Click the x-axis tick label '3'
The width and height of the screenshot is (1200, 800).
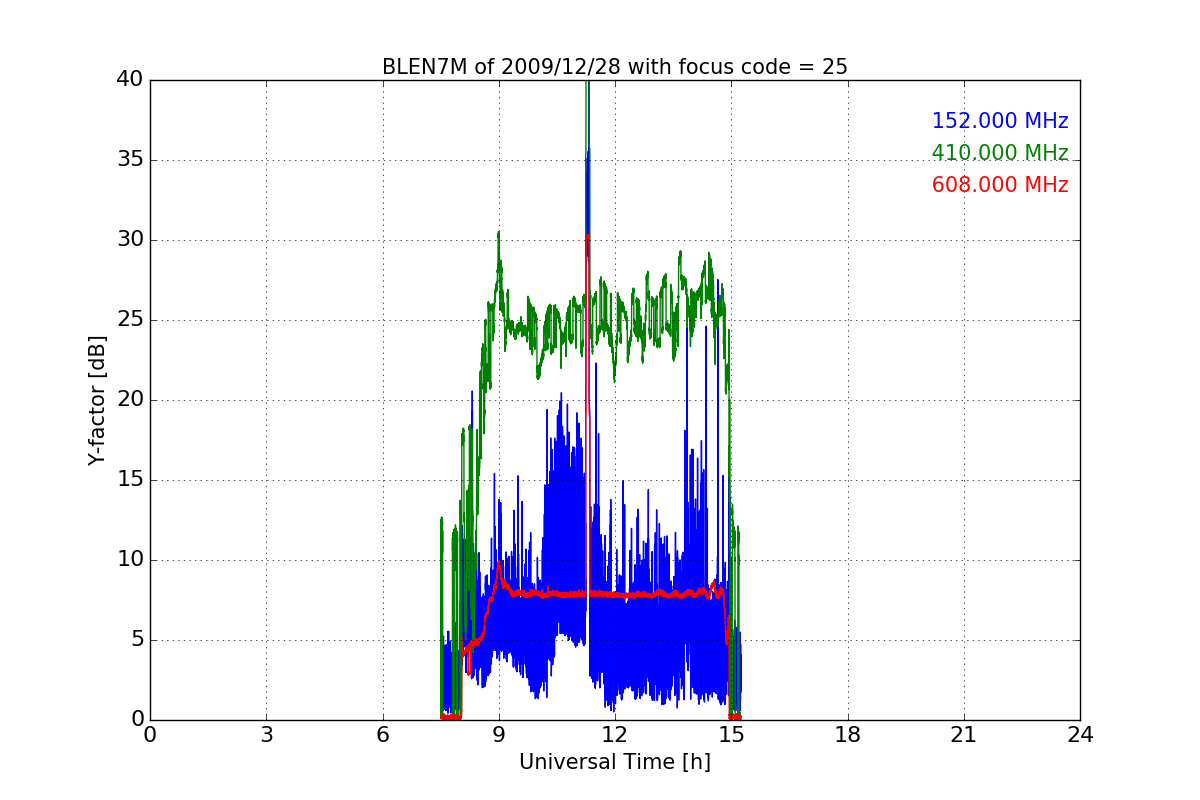point(266,735)
